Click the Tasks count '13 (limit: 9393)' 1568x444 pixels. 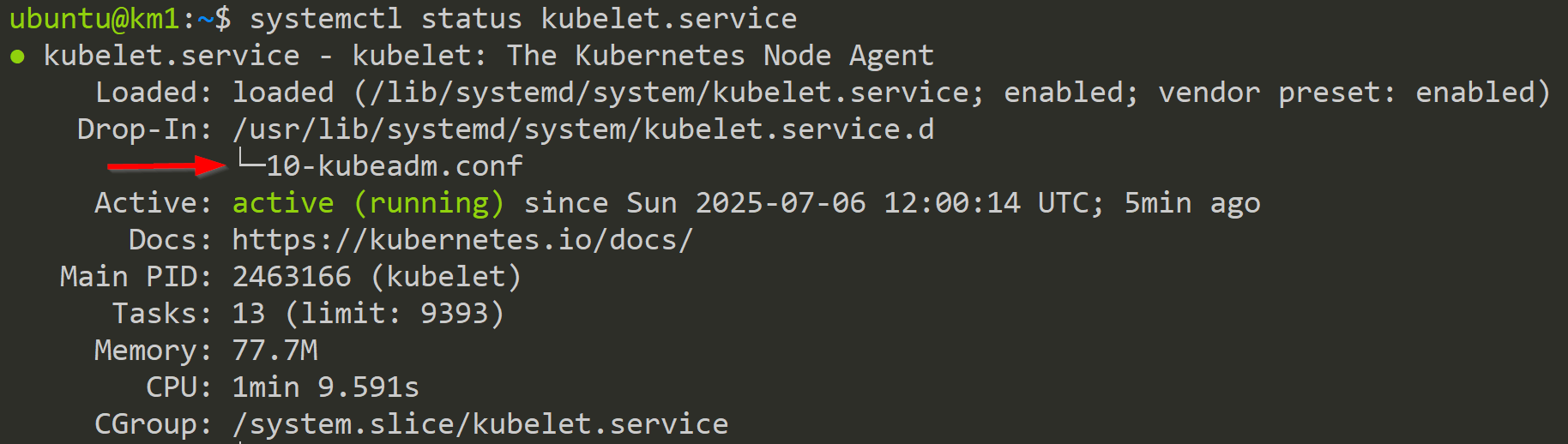coord(368,314)
